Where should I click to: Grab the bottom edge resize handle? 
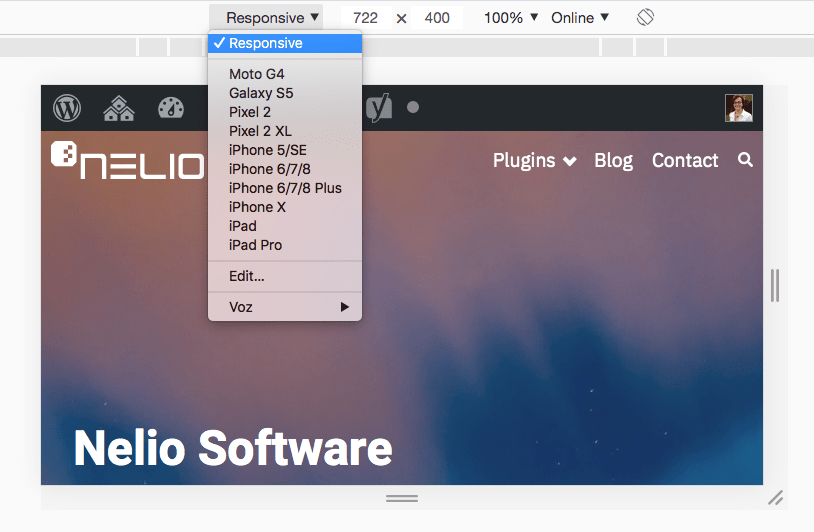pyautogui.click(x=402, y=498)
